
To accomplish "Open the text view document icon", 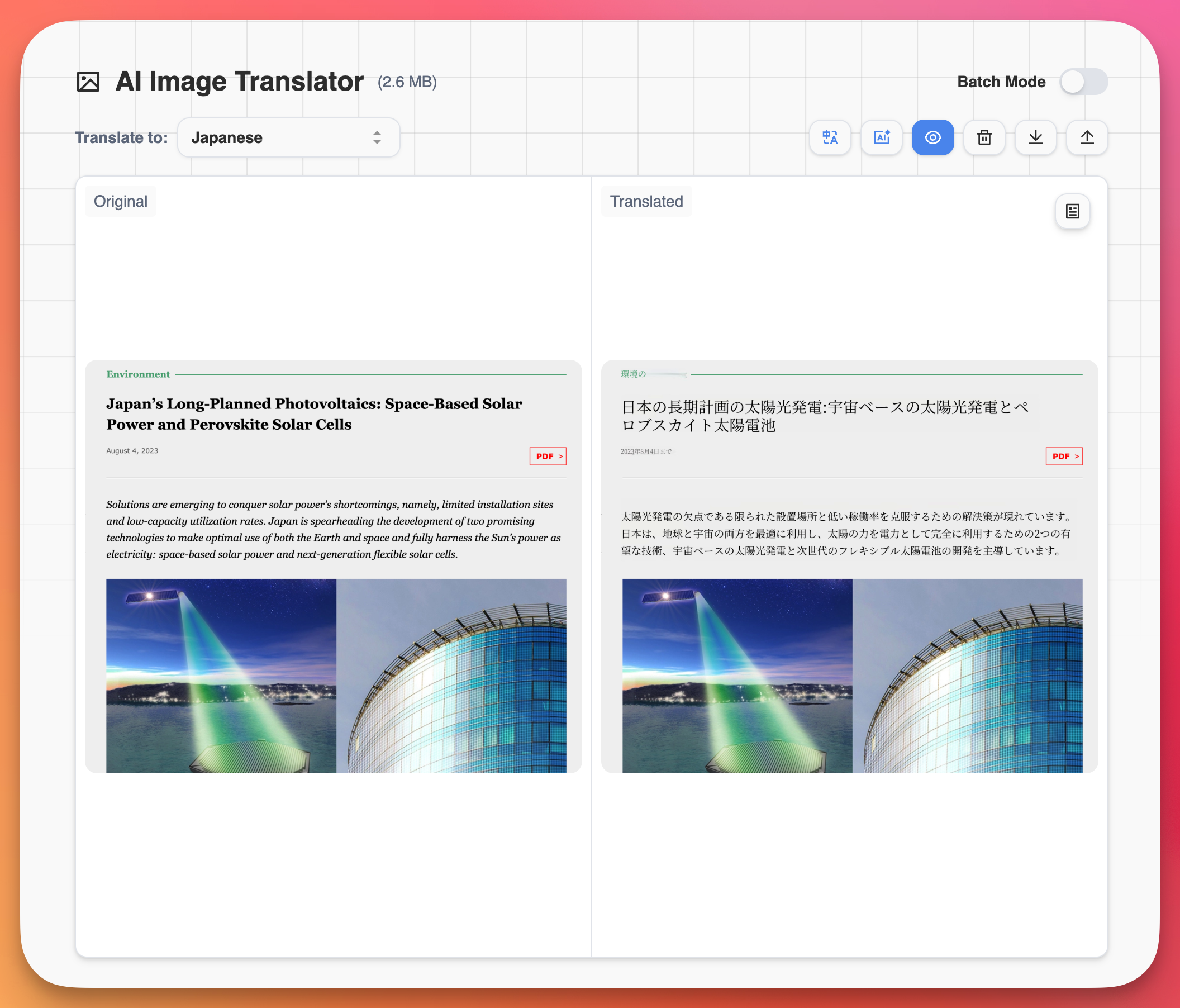I will coord(1072,211).
